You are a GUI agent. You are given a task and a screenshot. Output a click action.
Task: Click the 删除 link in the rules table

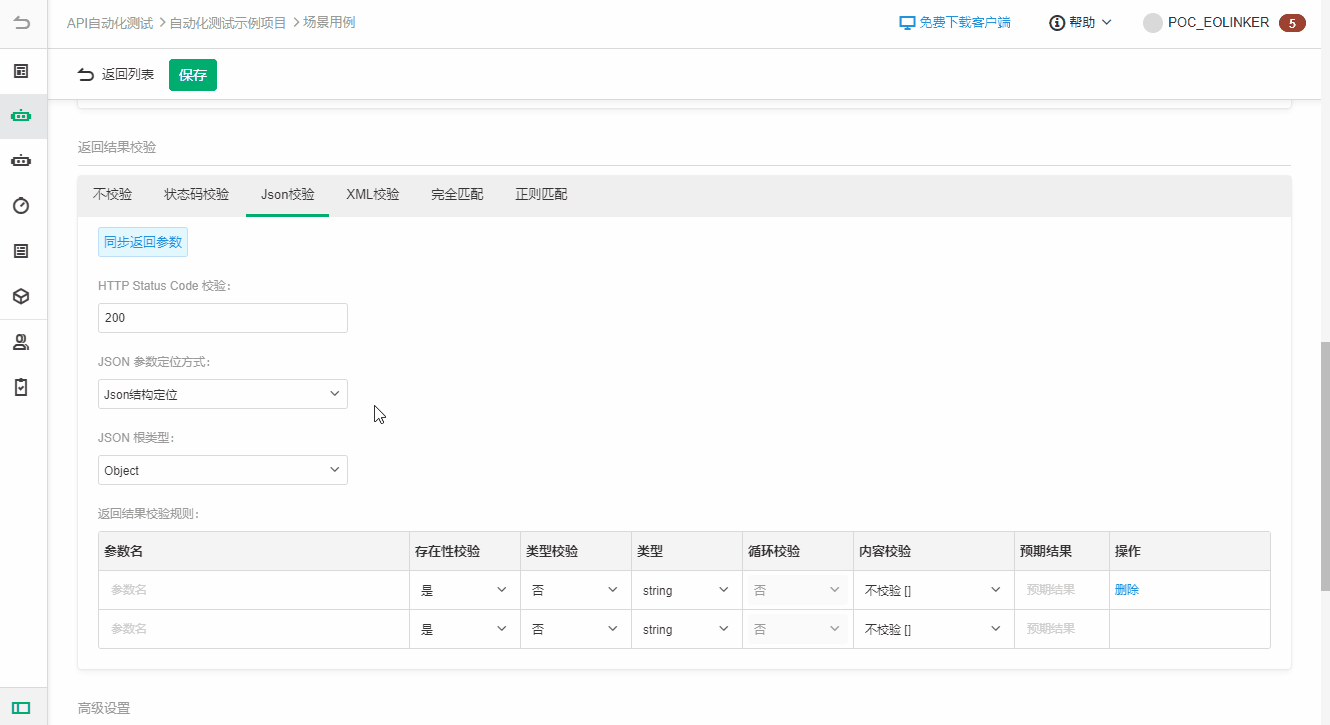pyautogui.click(x=1126, y=589)
